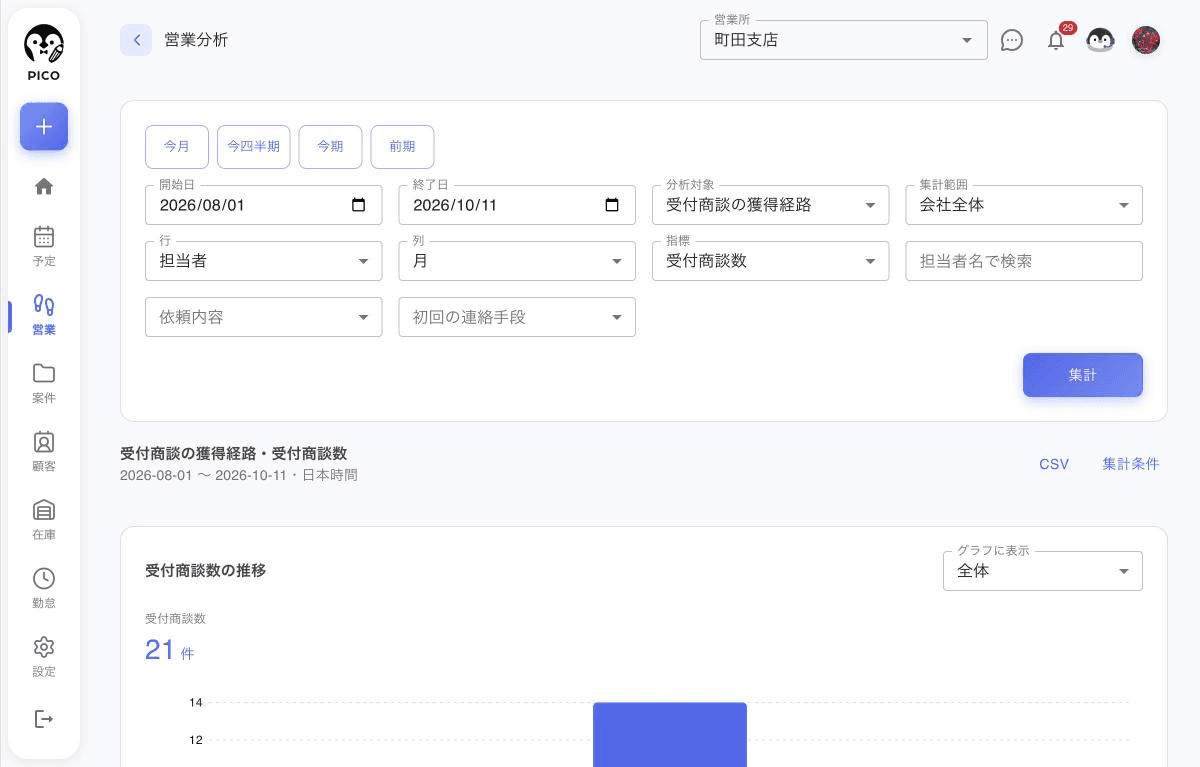Click the penguin avatar in header
Image resolution: width=1200 pixels, height=767 pixels.
[1100, 40]
